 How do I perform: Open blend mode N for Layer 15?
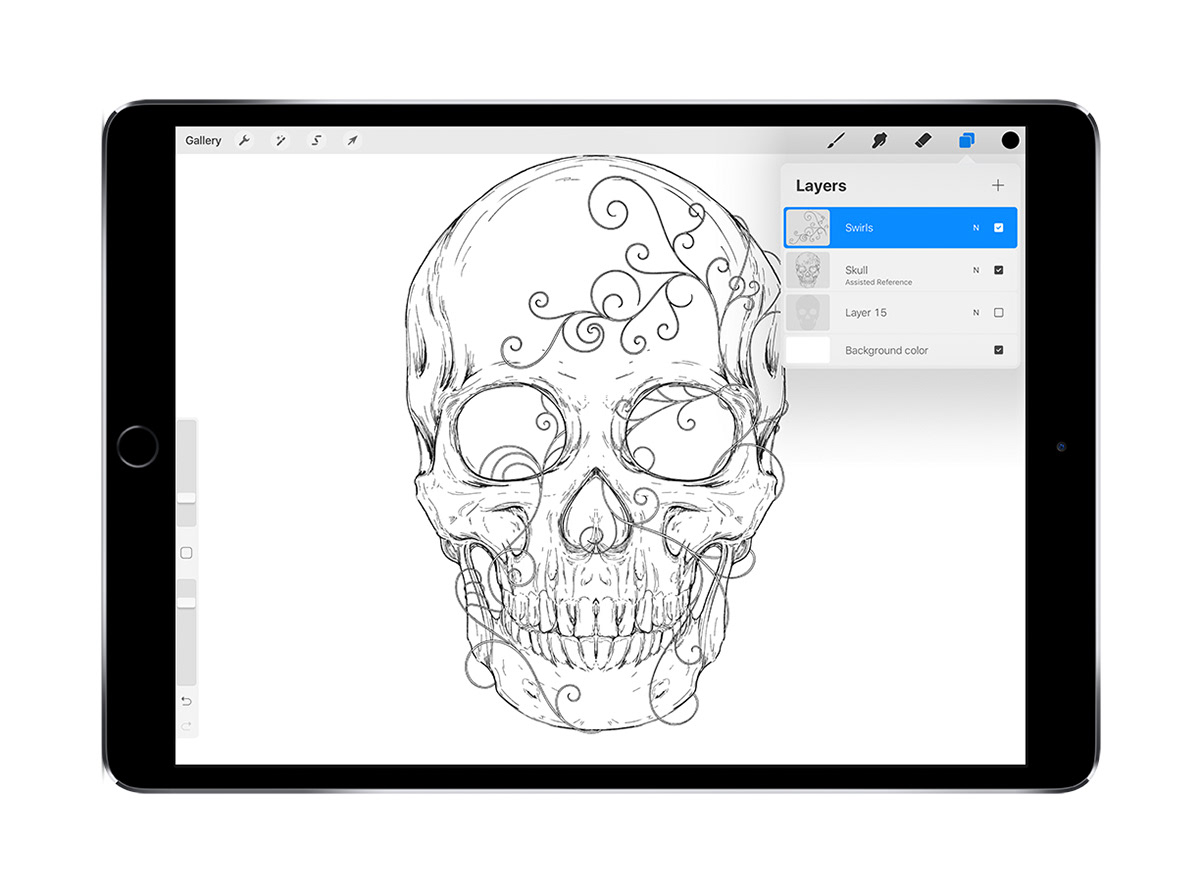point(976,313)
